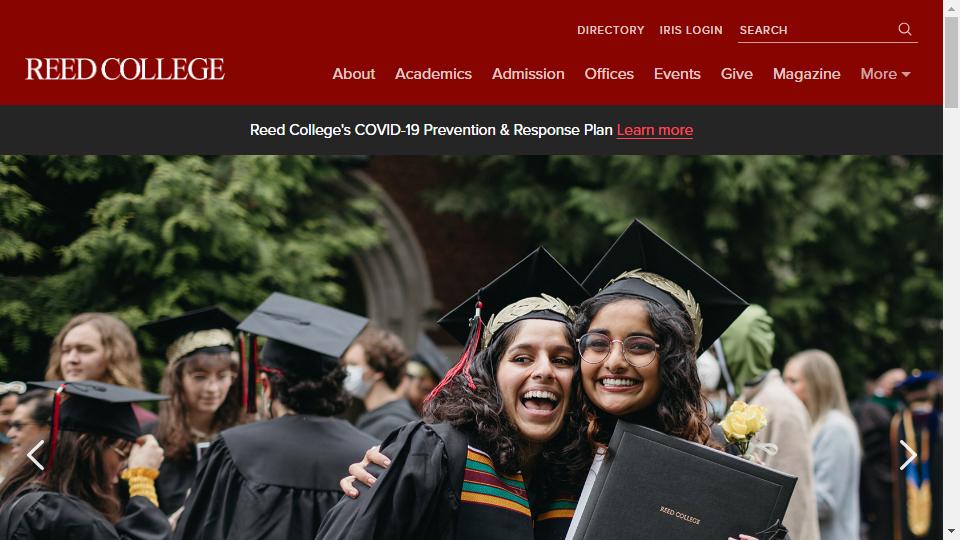Open the Academics menu item
The height and width of the screenshot is (540, 960).
click(433, 74)
